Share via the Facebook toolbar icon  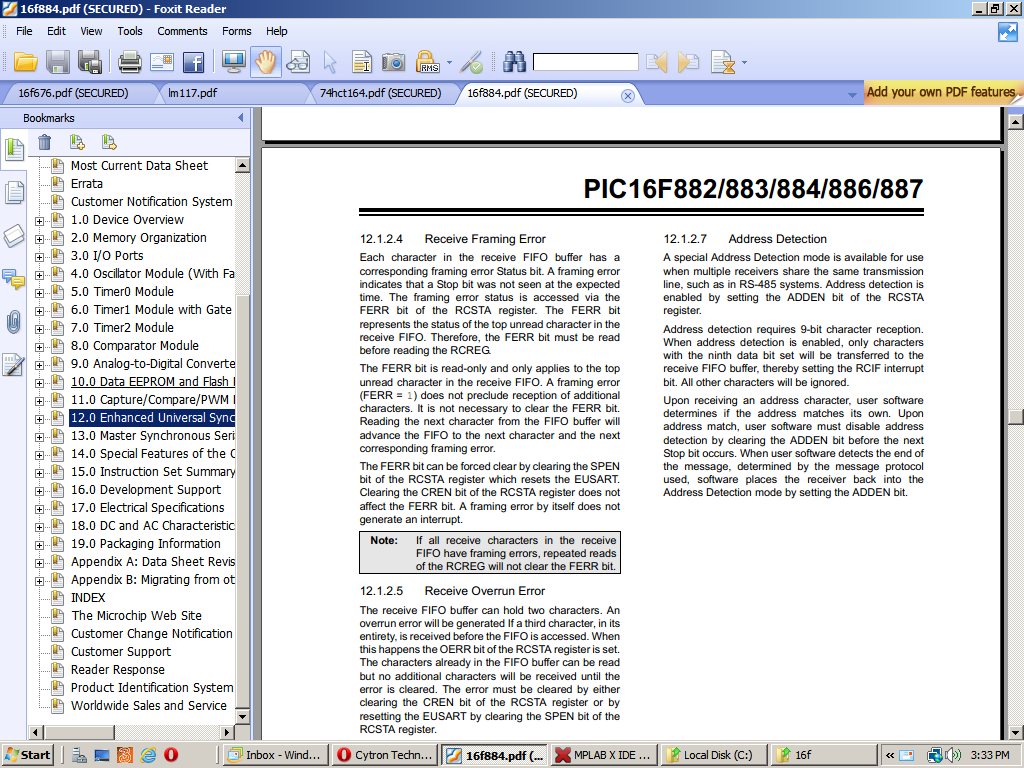[x=193, y=63]
